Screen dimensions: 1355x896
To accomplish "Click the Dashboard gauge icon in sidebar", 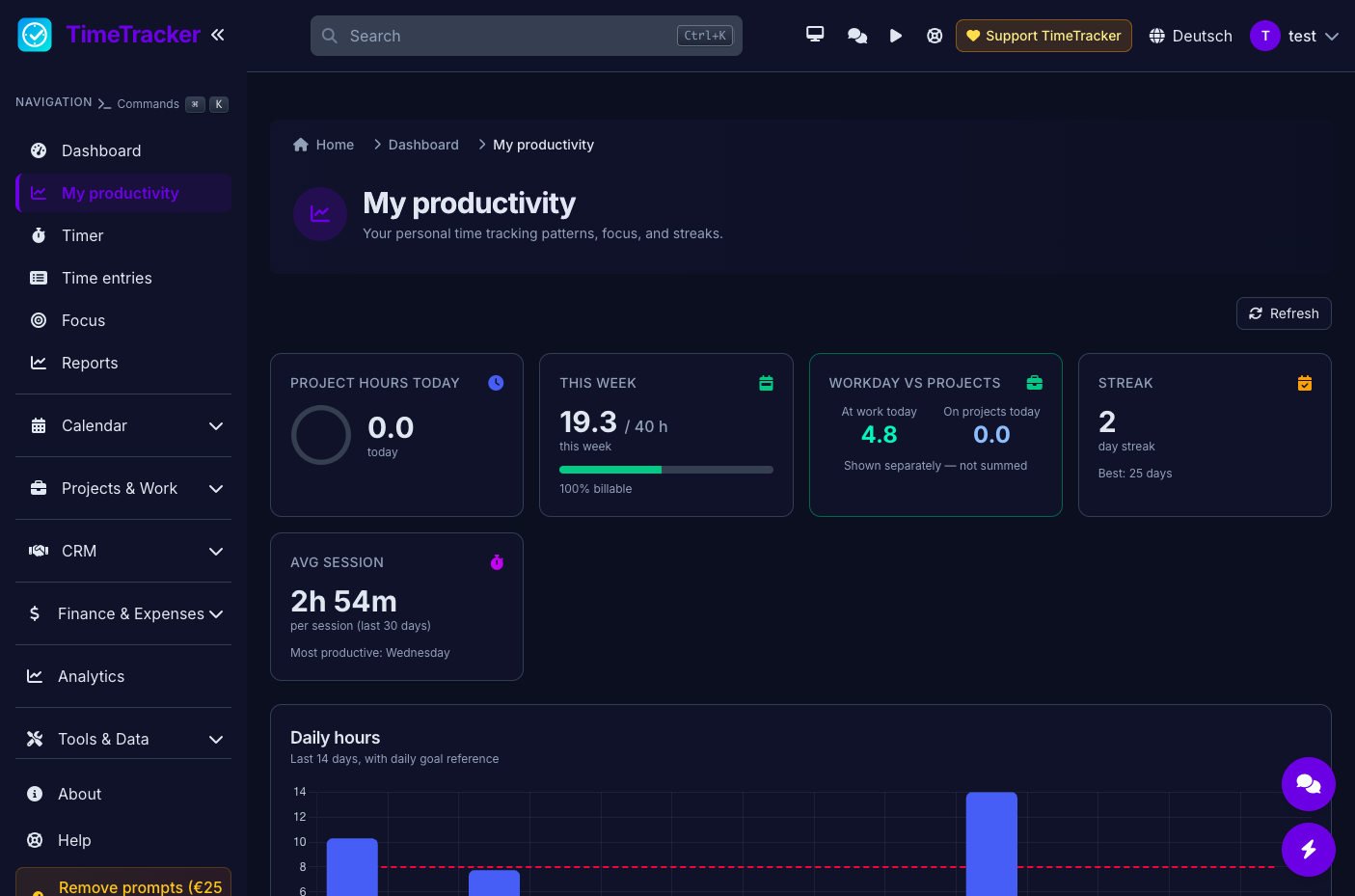I will (x=39, y=150).
